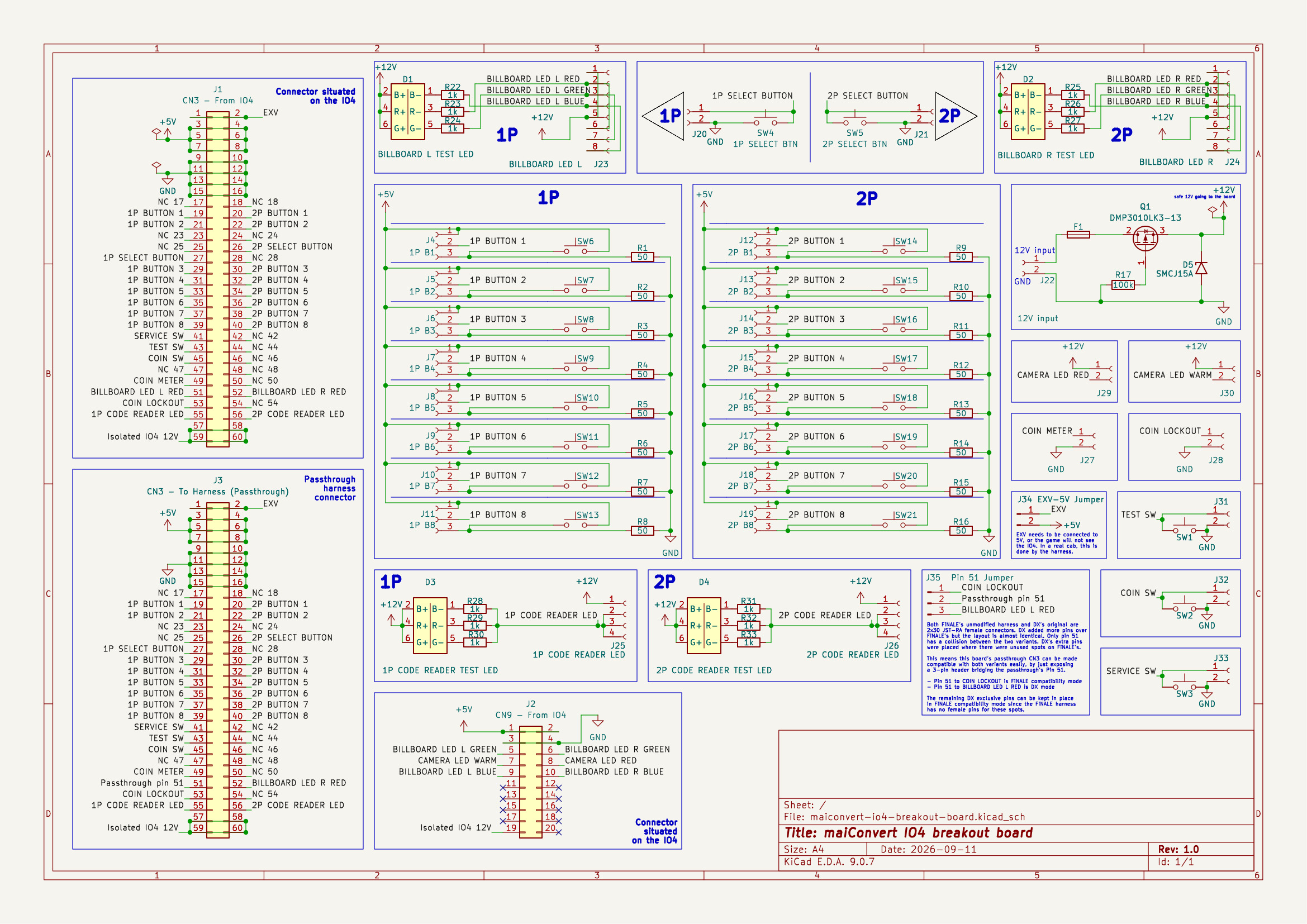Screen dimensions: 1307x924
Task: Click the Rev: 1.0 field
Action: (x=1178, y=850)
